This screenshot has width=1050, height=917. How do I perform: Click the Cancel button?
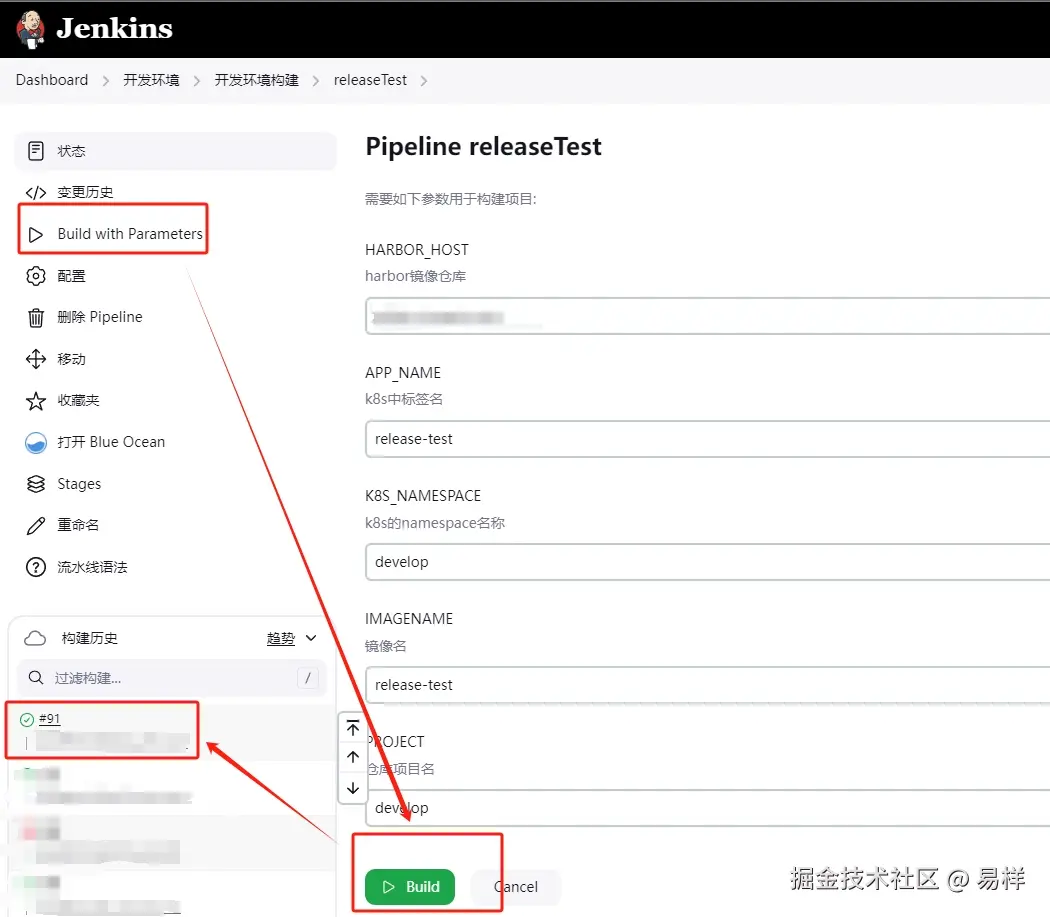pos(516,887)
